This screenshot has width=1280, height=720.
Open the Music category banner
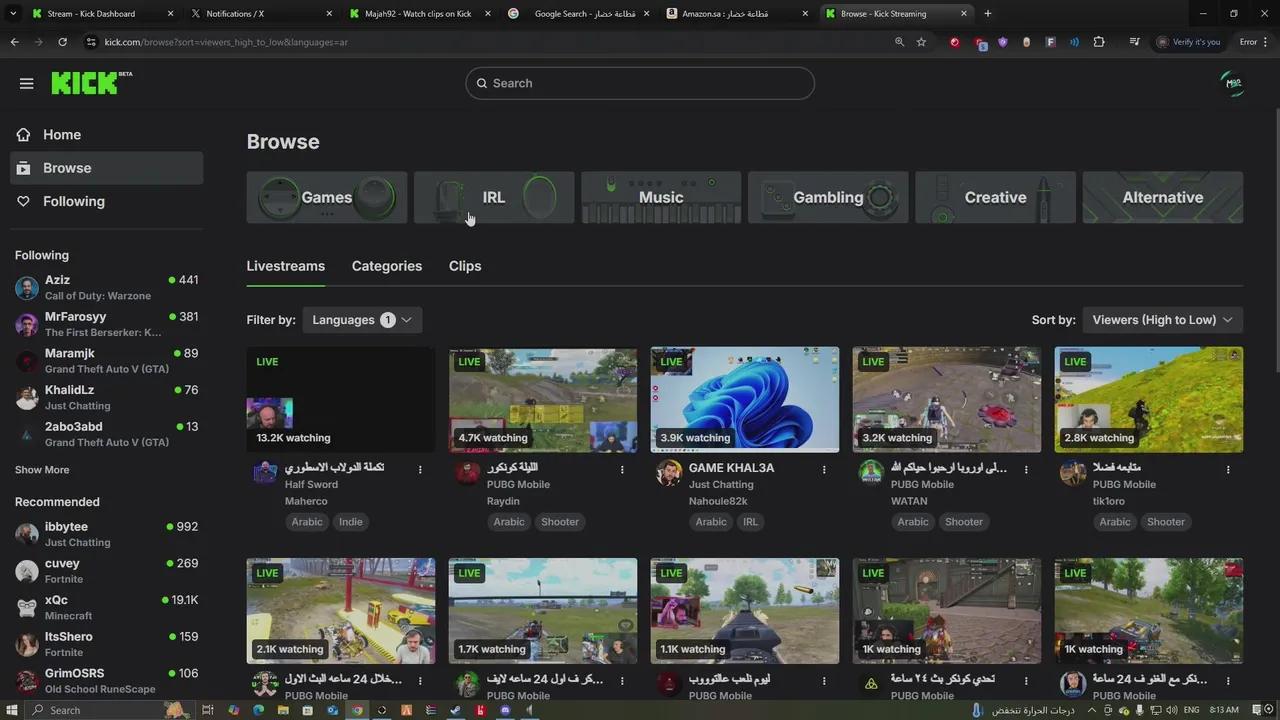[661, 197]
